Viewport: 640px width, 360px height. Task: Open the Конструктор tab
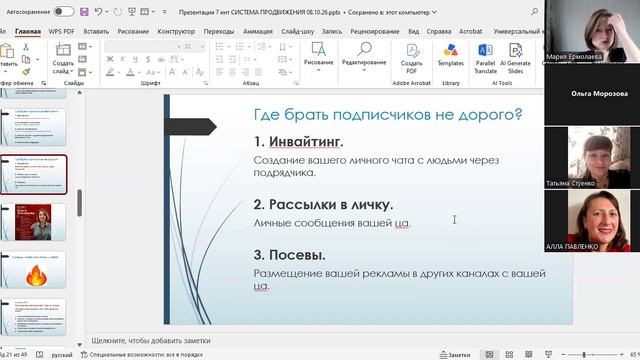point(176,31)
